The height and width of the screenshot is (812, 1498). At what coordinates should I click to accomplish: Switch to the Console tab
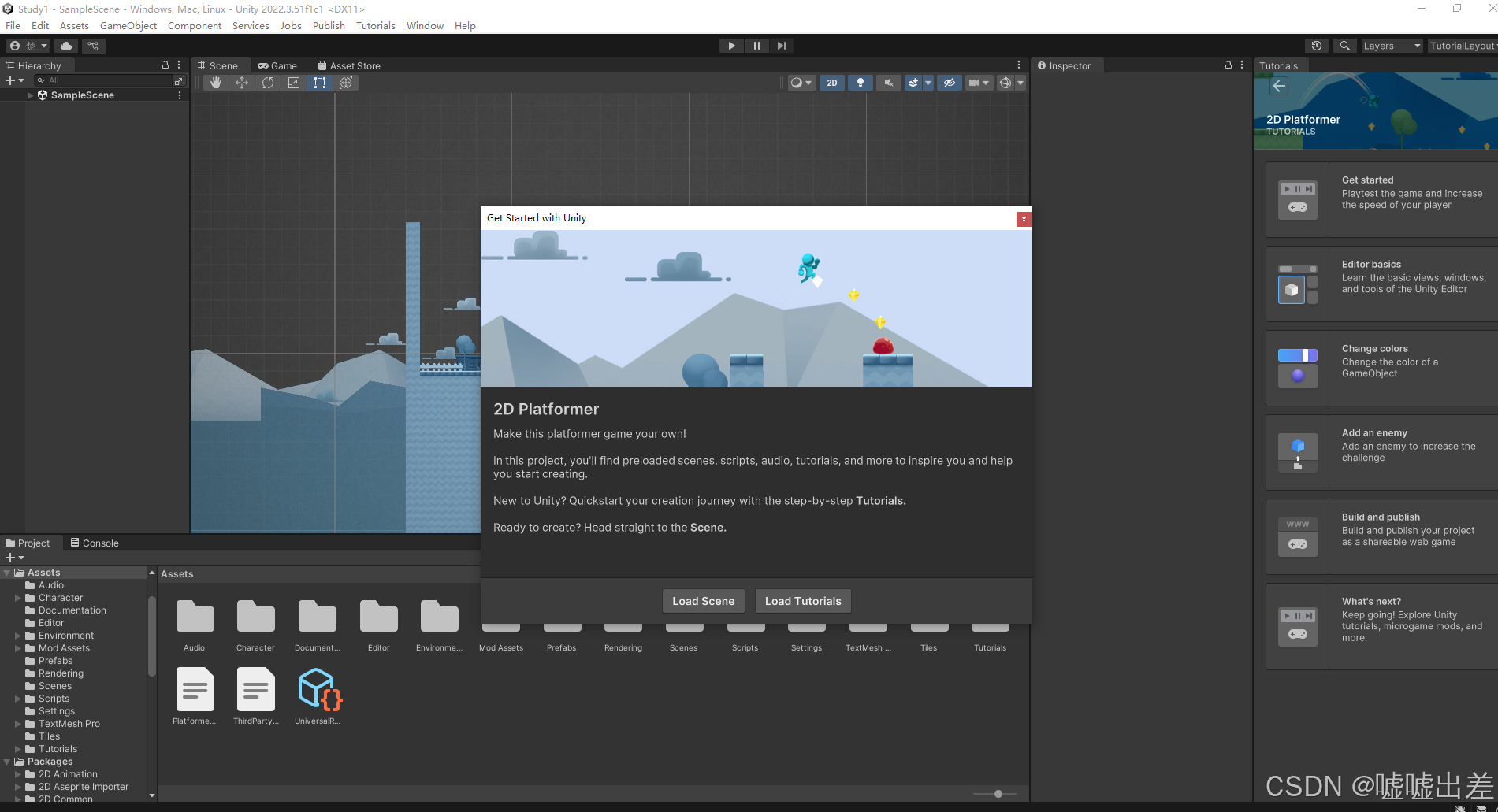95,543
